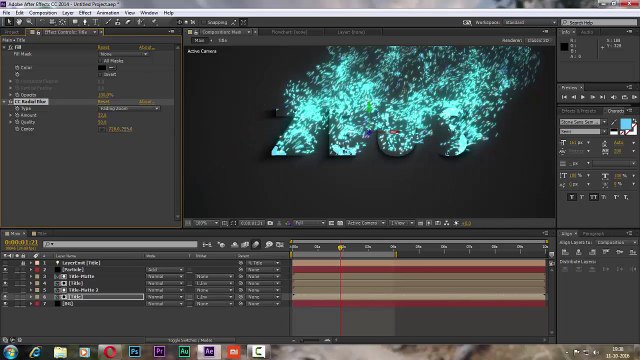Open the [Particle] layer blending mode dropdown
The width and height of the screenshot is (640, 360).
(x=165, y=270)
